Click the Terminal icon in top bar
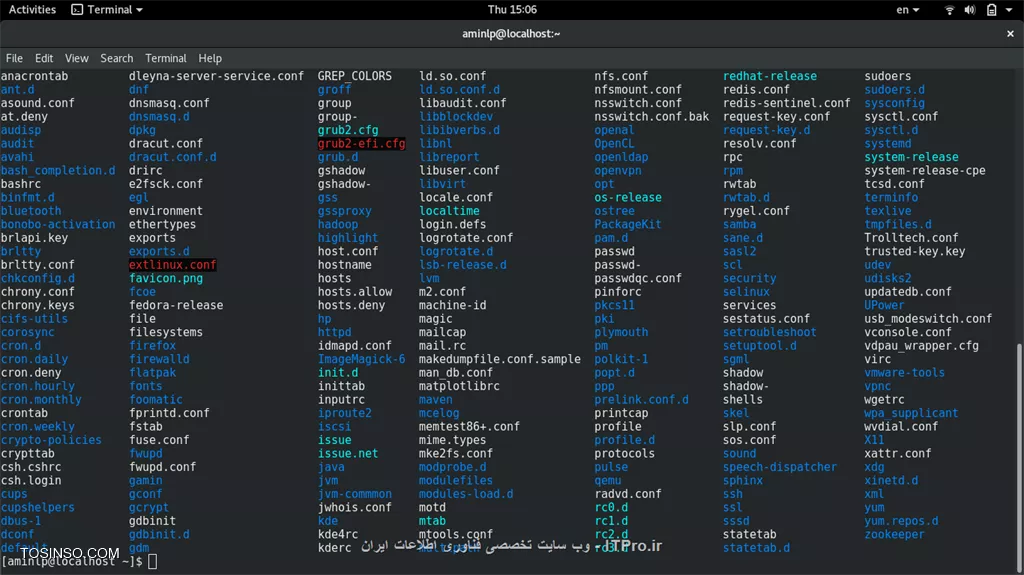The image size is (1024, 575). coord(77,10)
